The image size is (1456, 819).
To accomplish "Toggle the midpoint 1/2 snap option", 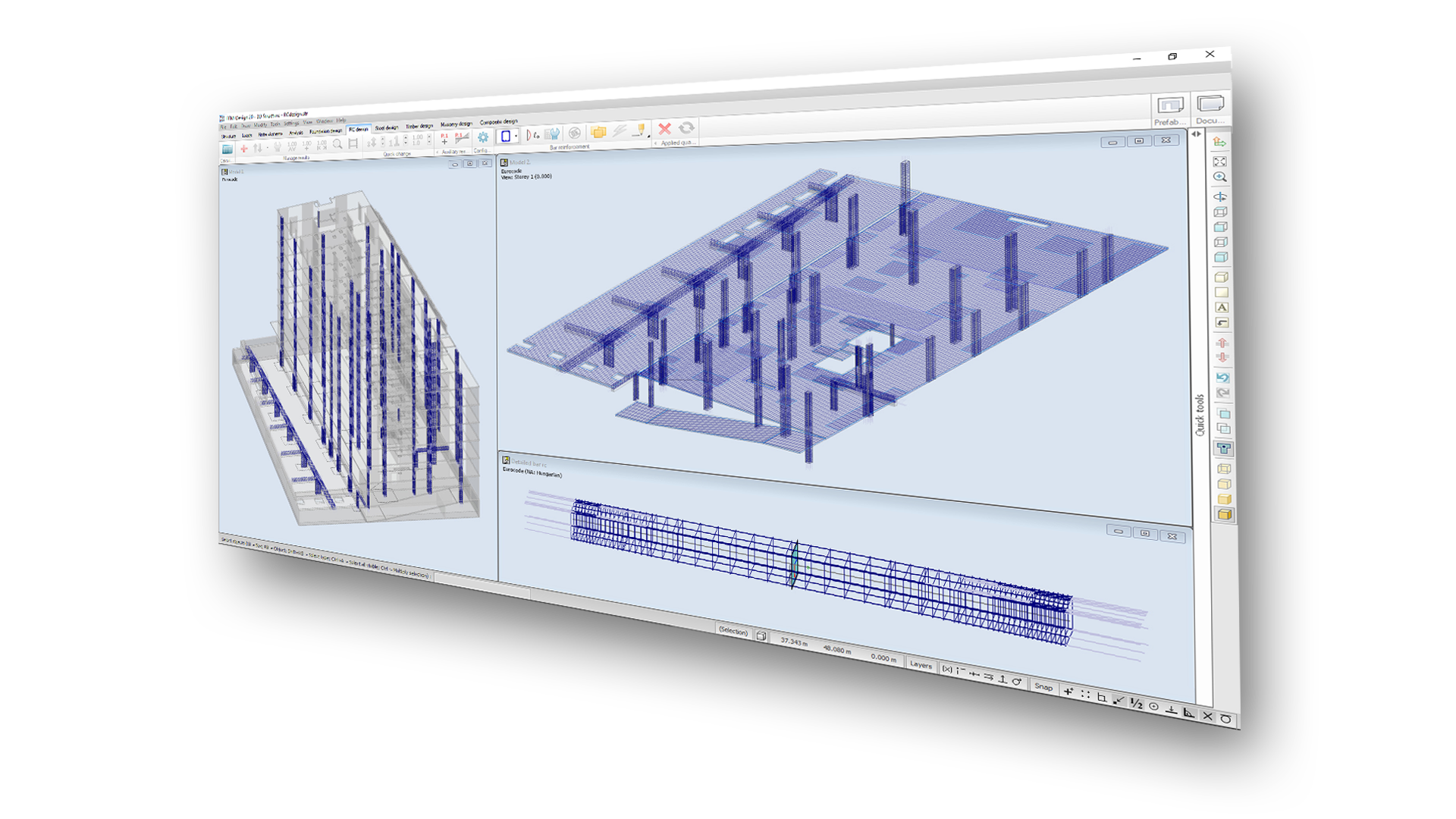I will tap(1135, 703).
